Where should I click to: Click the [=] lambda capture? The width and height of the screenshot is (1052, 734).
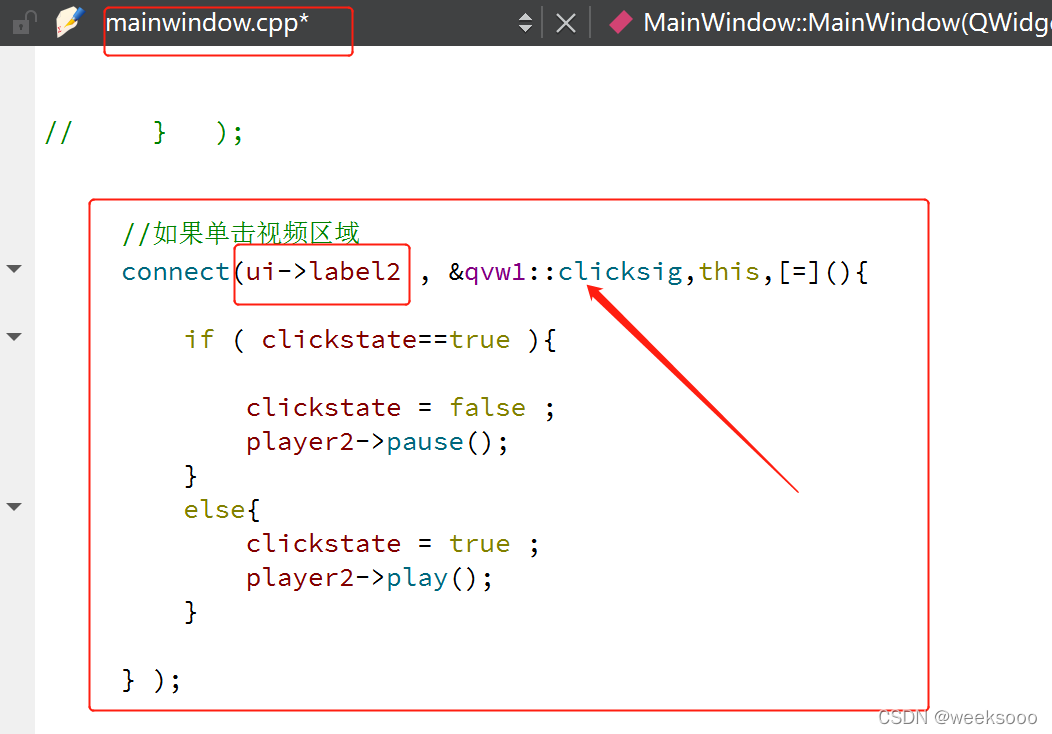[799, 272]
